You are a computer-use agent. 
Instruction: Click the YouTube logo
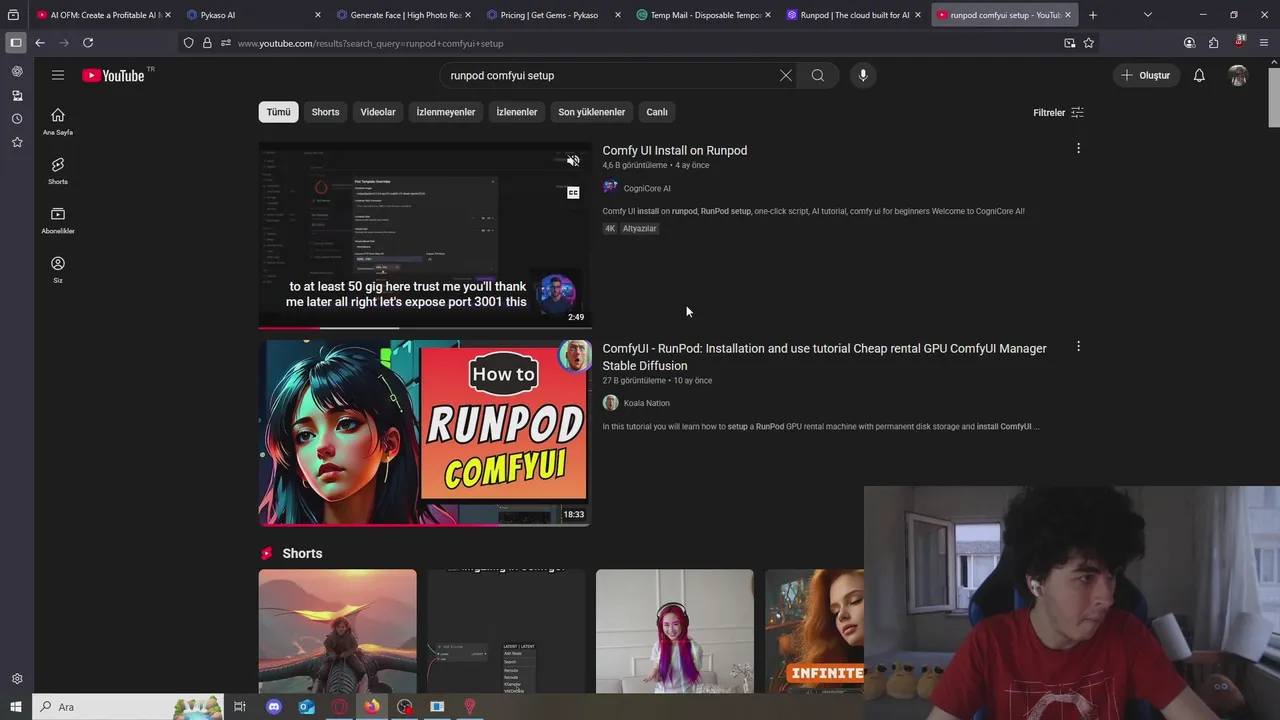point(113,75)
